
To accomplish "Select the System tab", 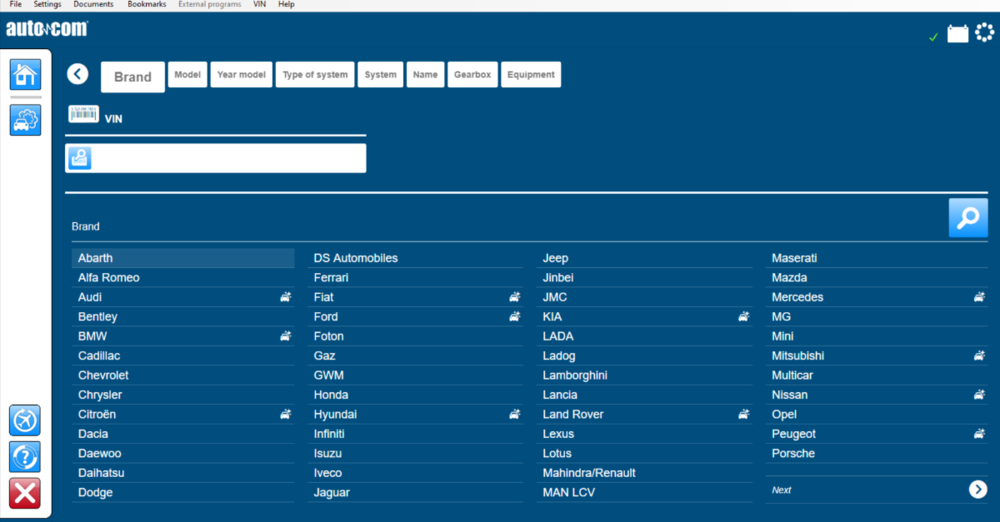I will (x=381, y=75).
